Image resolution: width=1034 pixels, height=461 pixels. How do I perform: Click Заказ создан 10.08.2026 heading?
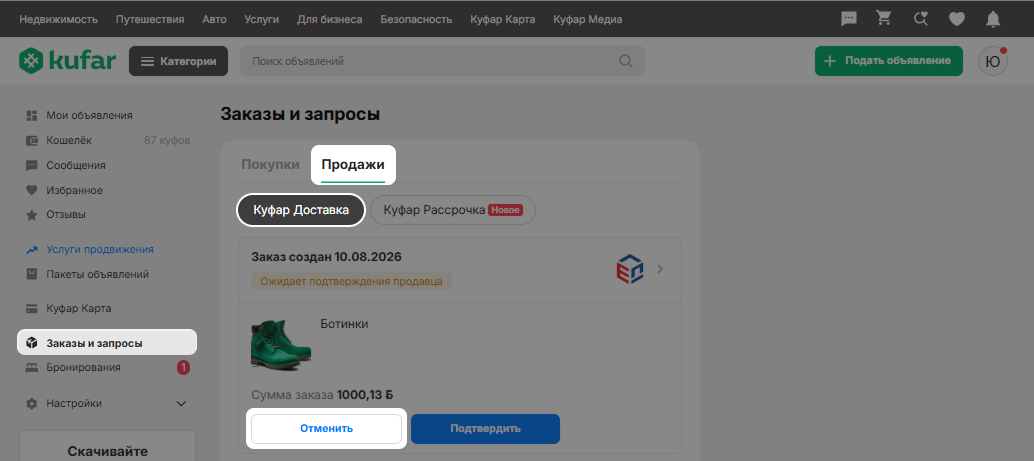(326, 257)
